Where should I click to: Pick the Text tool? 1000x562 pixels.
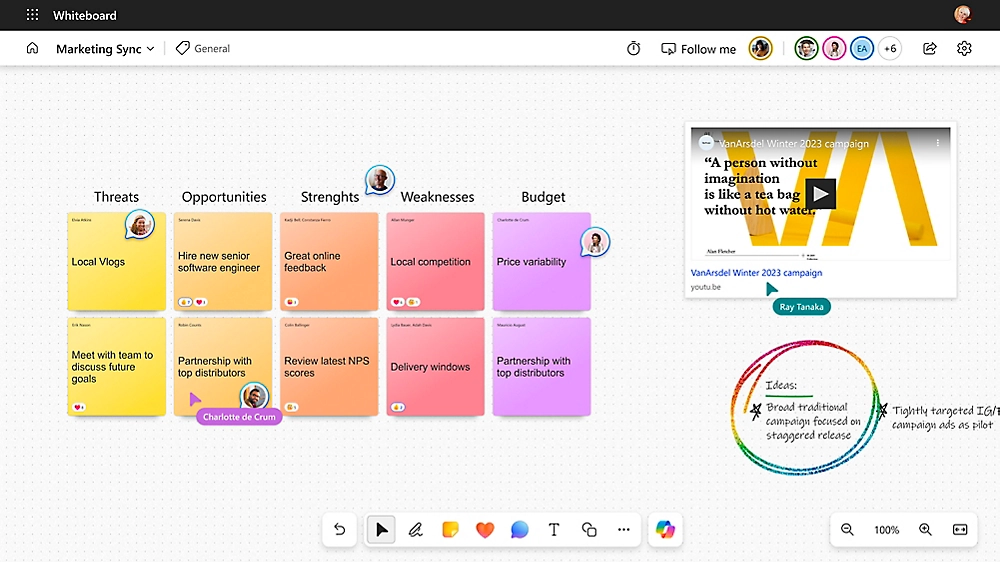[554, 530]
